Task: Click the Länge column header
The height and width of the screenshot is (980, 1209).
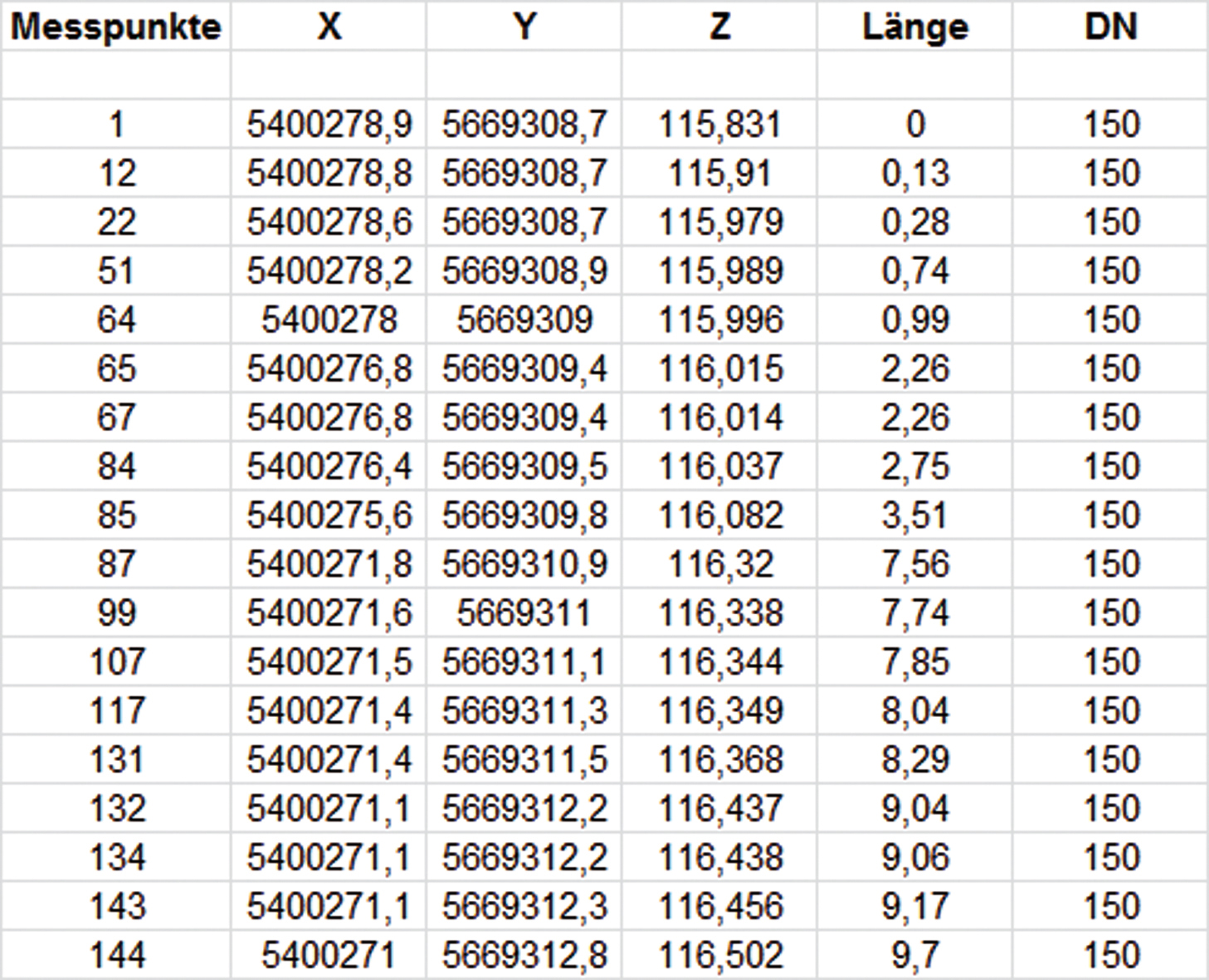Action: pos(914,27)
